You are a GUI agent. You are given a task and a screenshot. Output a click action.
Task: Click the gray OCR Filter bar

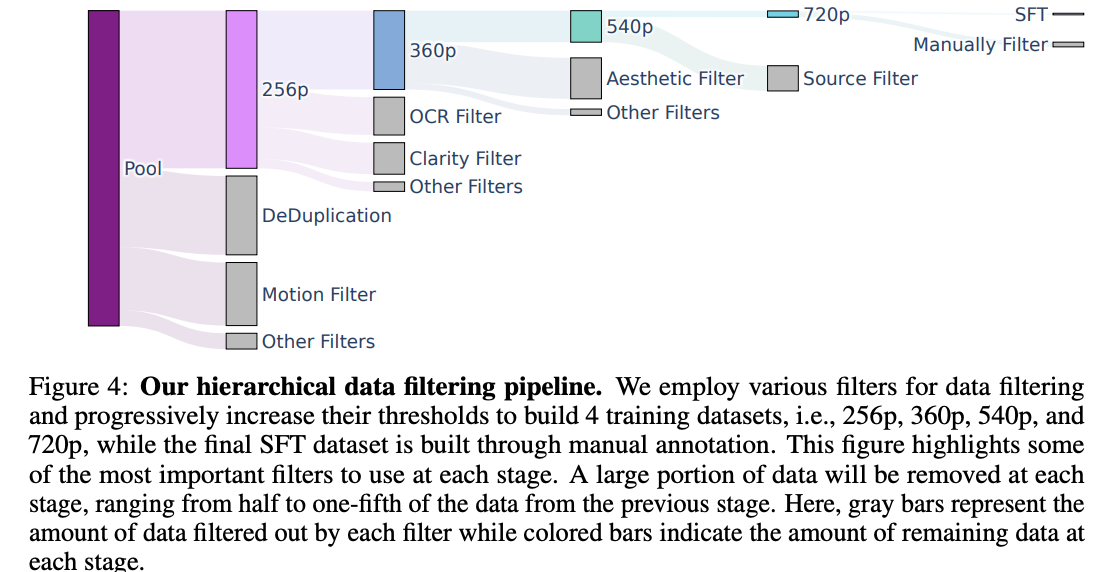pyautogui.click(x=389, y=116)
